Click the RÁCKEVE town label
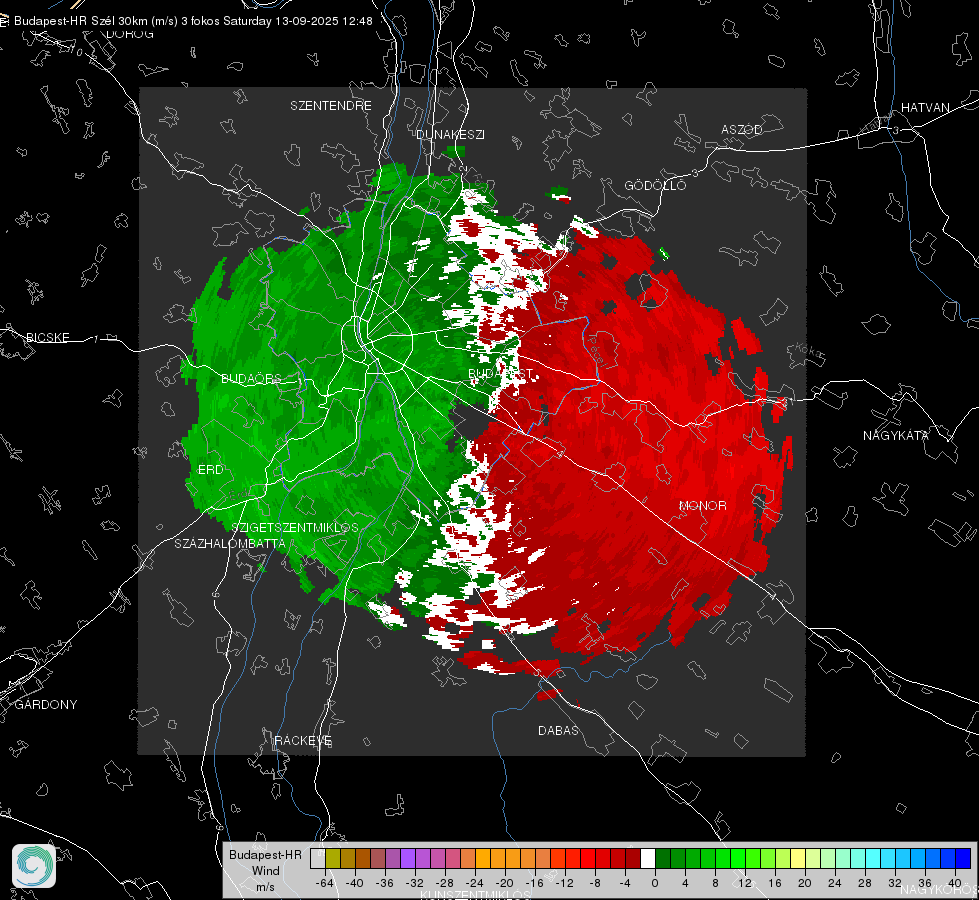Image resolution: width=979 pixels, height=900 pixels. click(303, 740)
